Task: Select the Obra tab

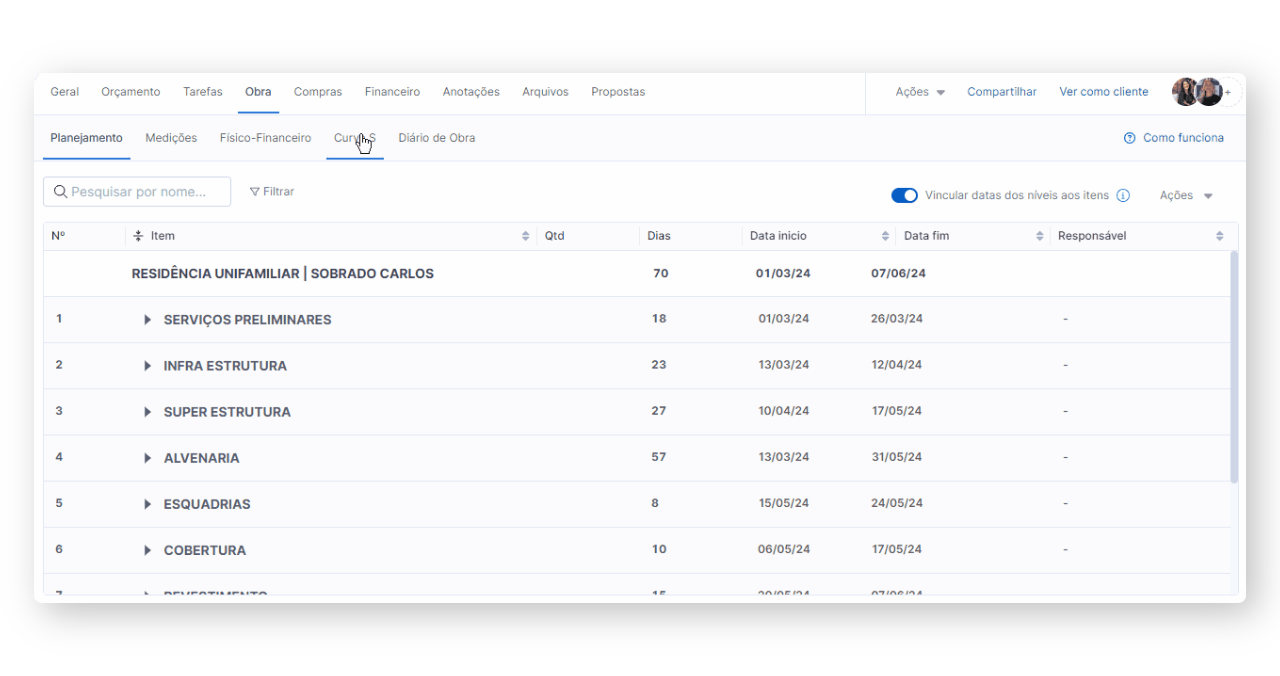Action: [258, 92]
